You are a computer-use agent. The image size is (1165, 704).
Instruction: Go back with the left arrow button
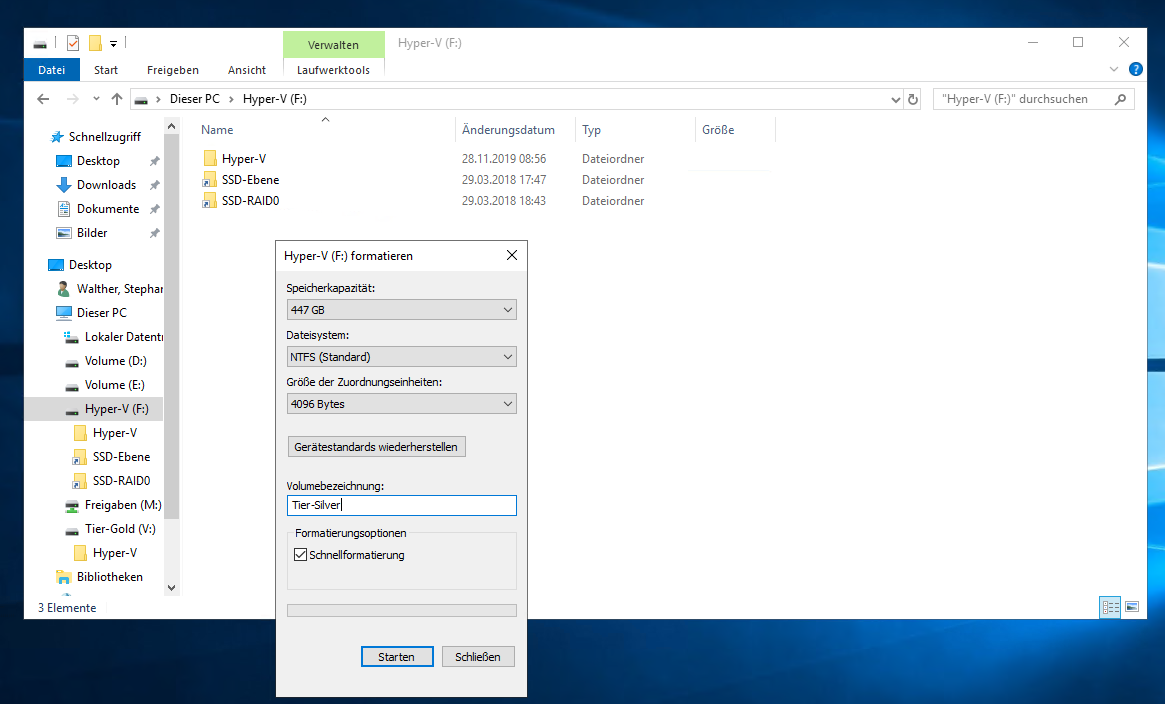pos(43,99)
